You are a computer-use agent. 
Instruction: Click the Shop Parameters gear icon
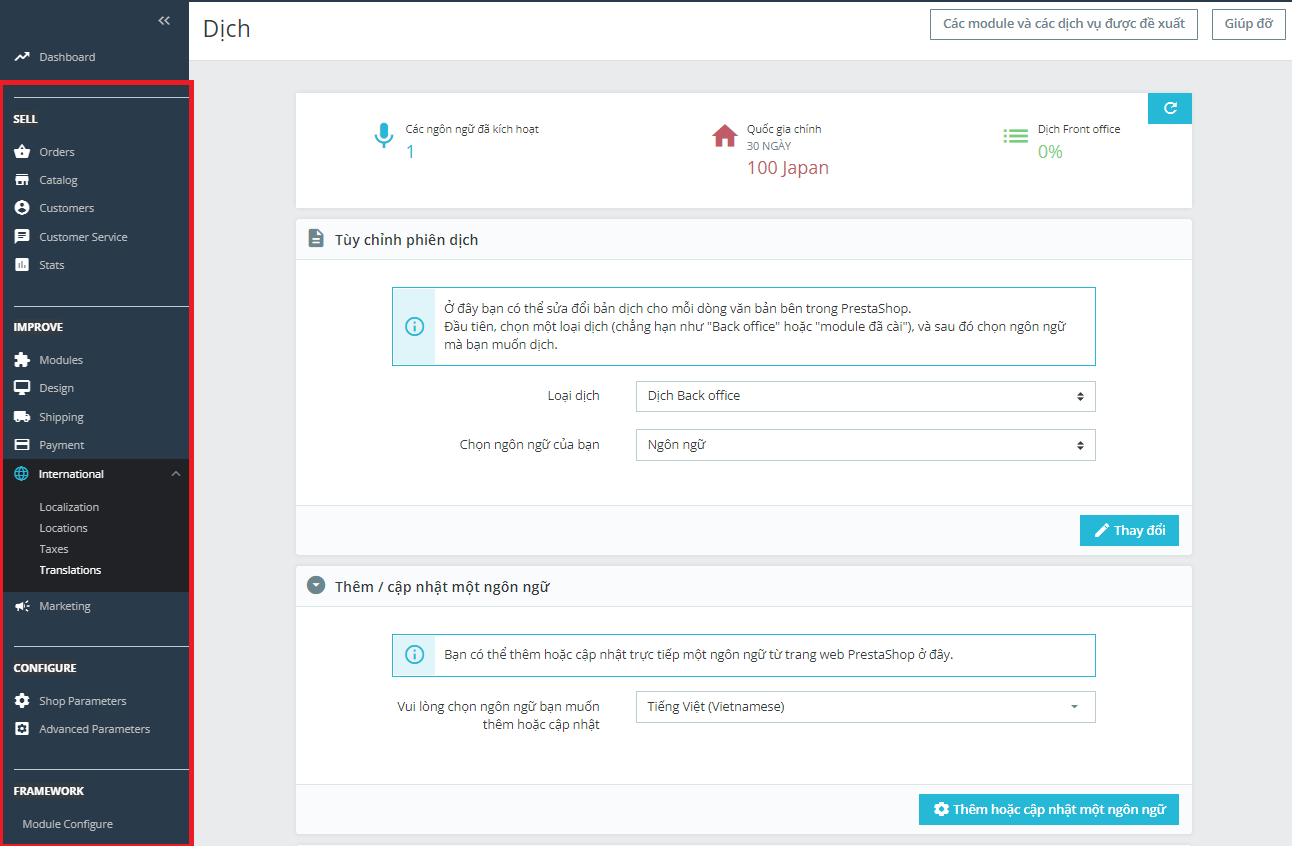tap(22, 701)
